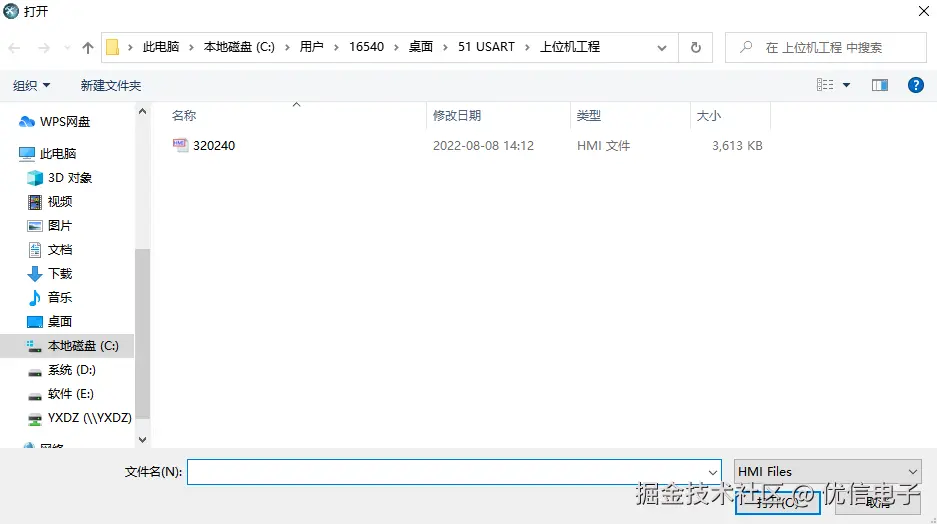Go forward with the right arrow
937x524 pixels.
[44, 48]
